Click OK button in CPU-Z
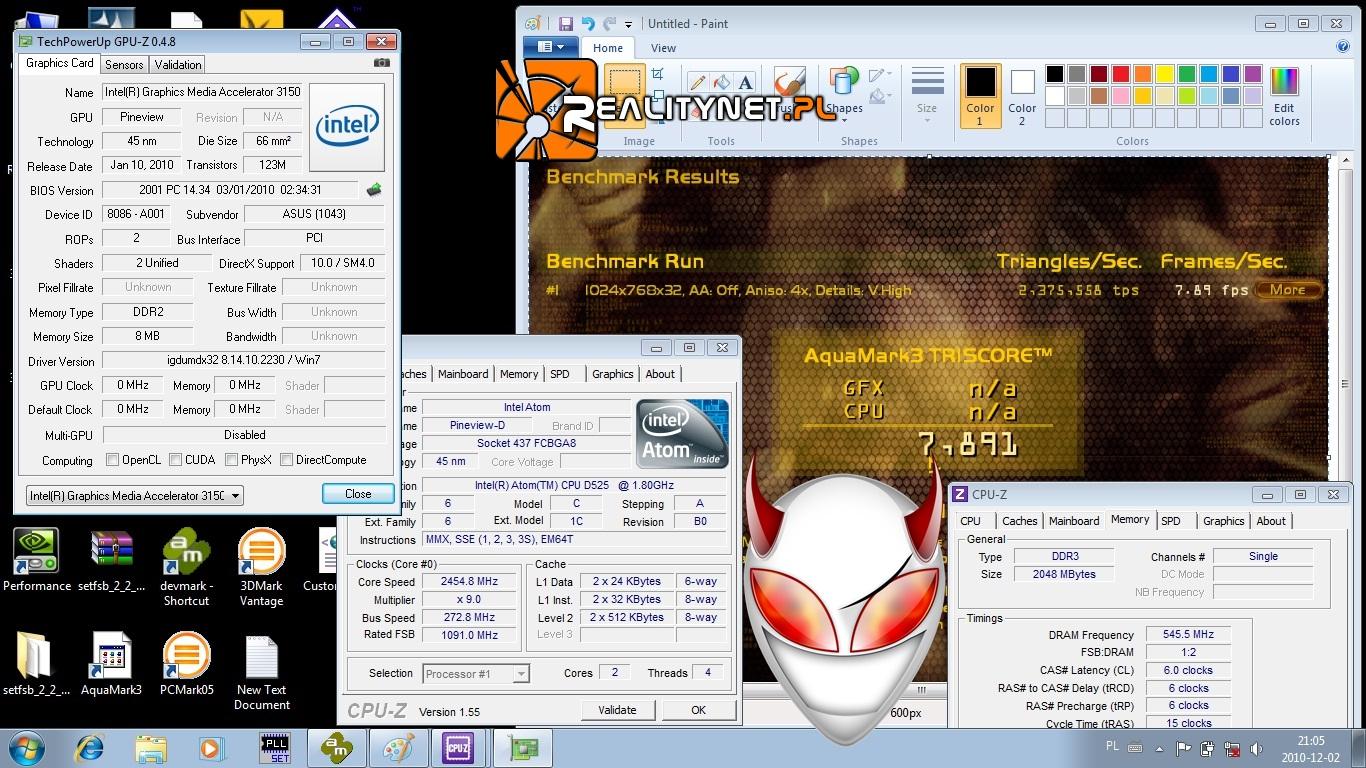1366x768 pixels. (698, 710)
